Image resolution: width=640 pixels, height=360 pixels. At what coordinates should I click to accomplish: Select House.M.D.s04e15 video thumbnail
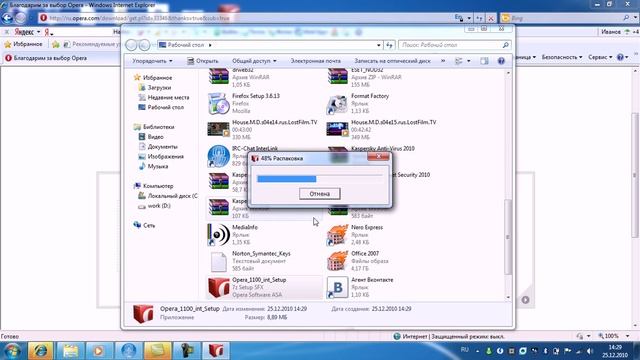point(337,129)
